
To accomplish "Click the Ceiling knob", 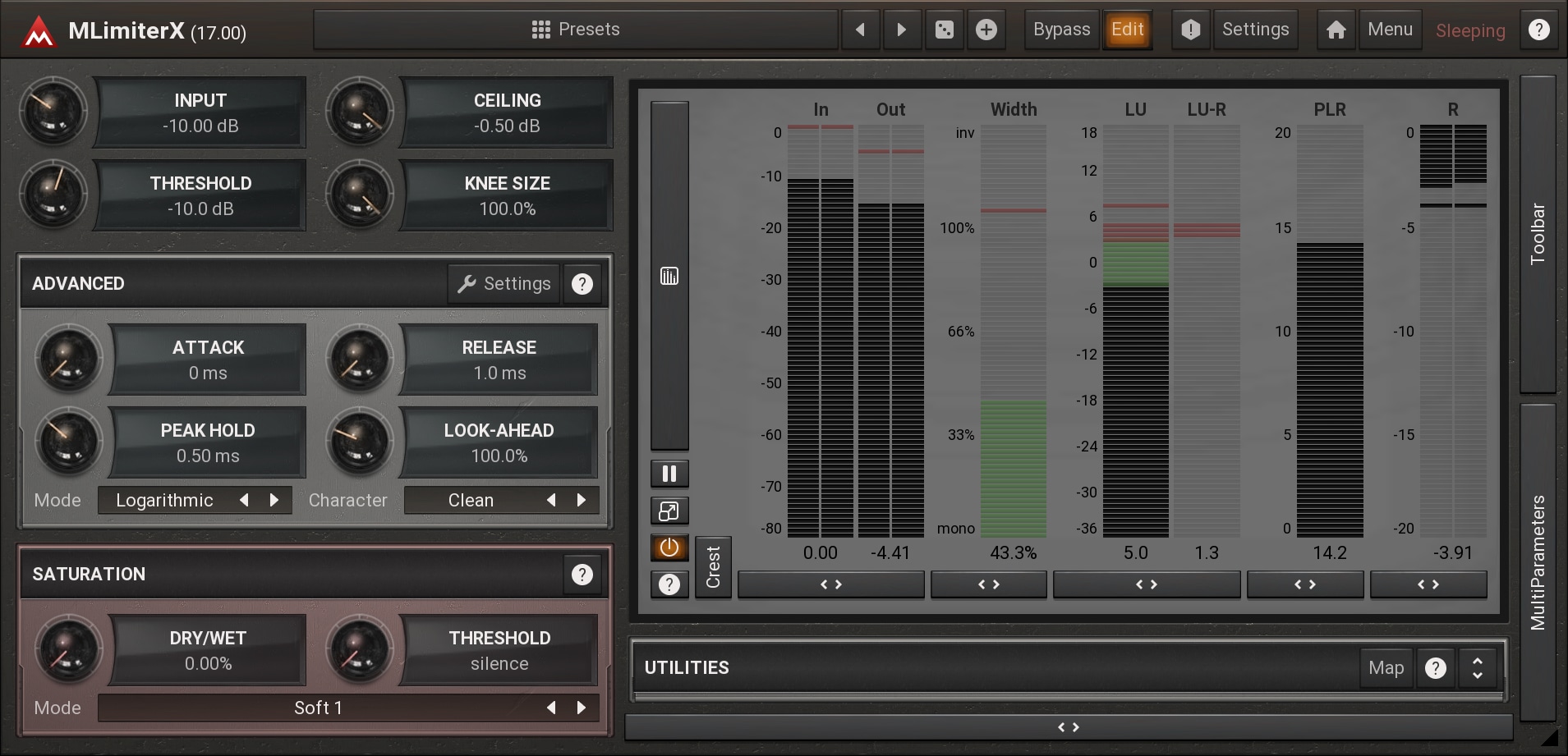I will pyautogui.click(x=359, y=112).
